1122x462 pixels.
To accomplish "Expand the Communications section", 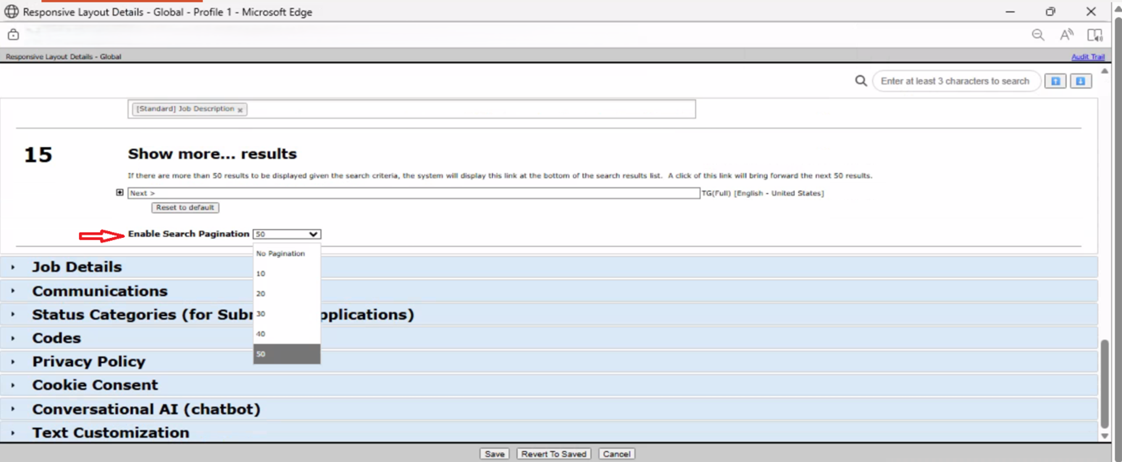I will point(99,291).
